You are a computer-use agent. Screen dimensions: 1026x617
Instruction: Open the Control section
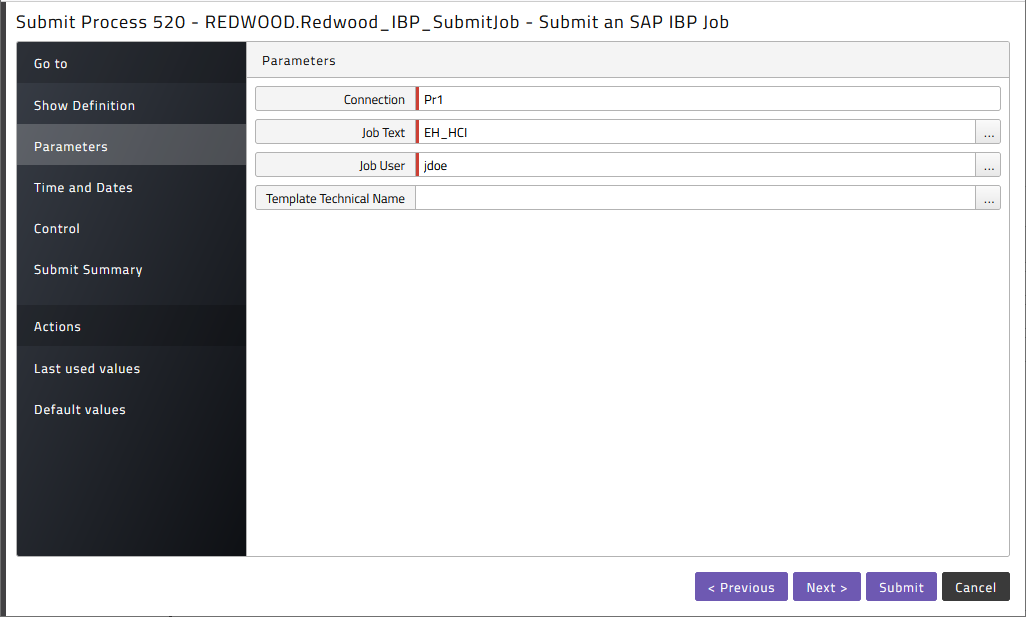click(x=132, y=228)
